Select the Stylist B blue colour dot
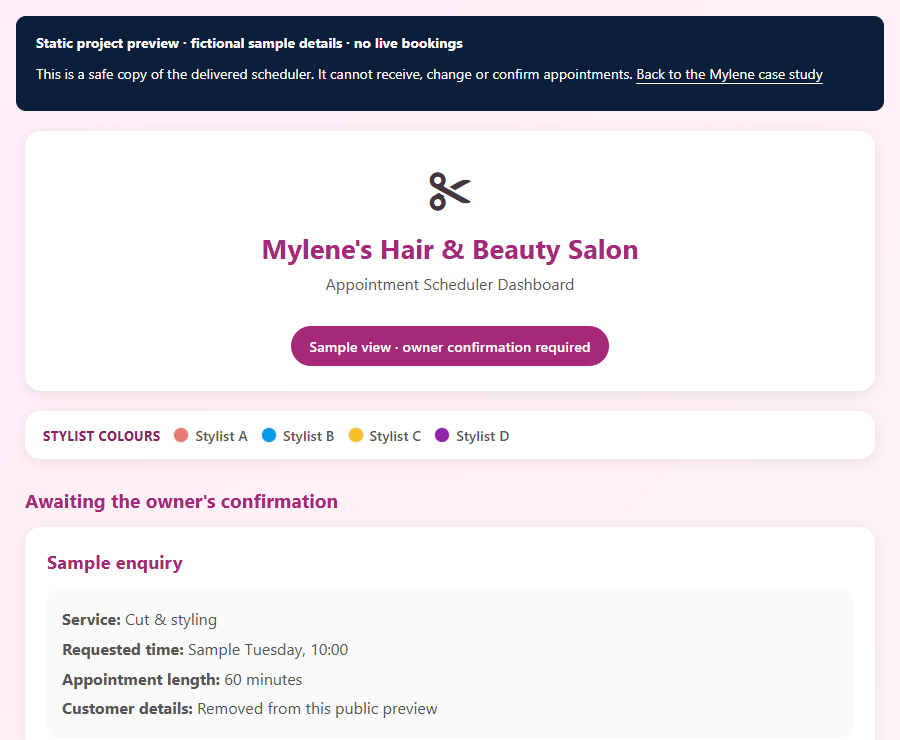Screen dimensions: 900x740 269,435
